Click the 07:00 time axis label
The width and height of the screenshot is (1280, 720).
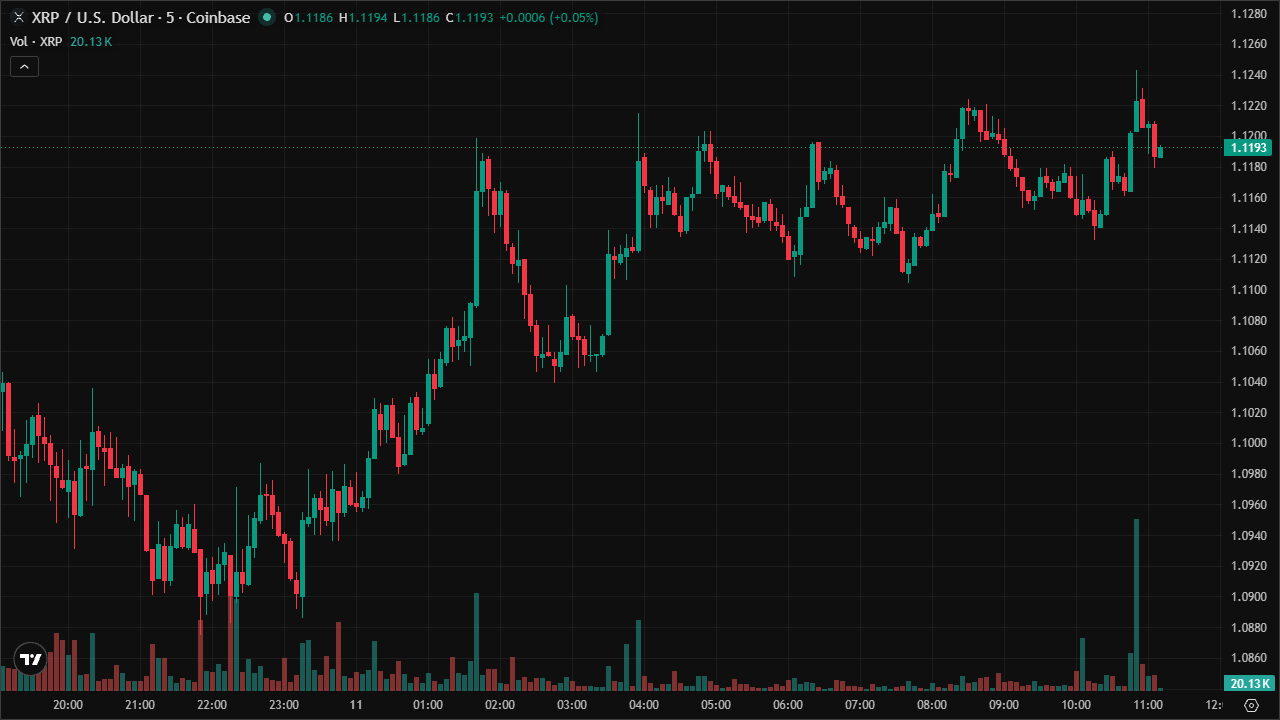coord(860,705)
